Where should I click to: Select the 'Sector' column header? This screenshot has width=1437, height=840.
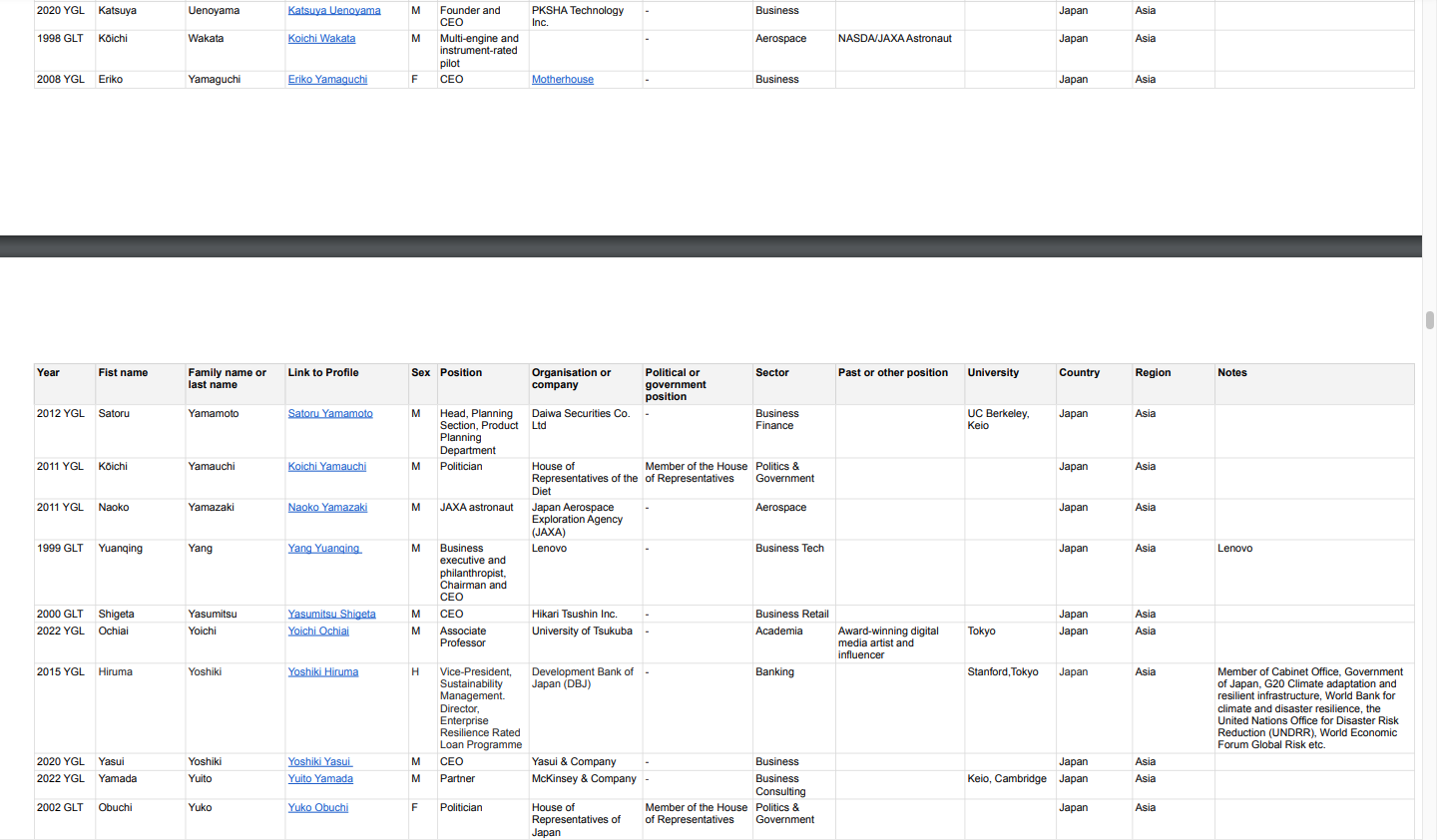click(x=794, y=384)
